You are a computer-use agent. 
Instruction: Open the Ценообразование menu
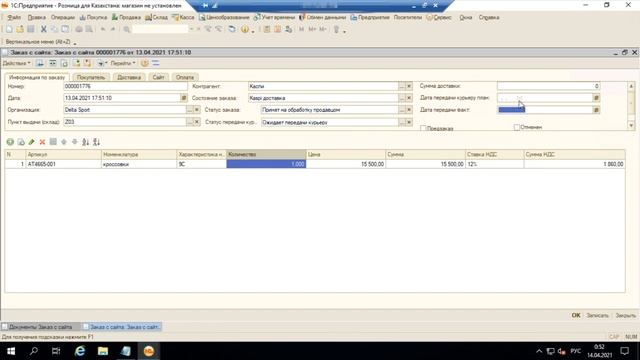224,18
